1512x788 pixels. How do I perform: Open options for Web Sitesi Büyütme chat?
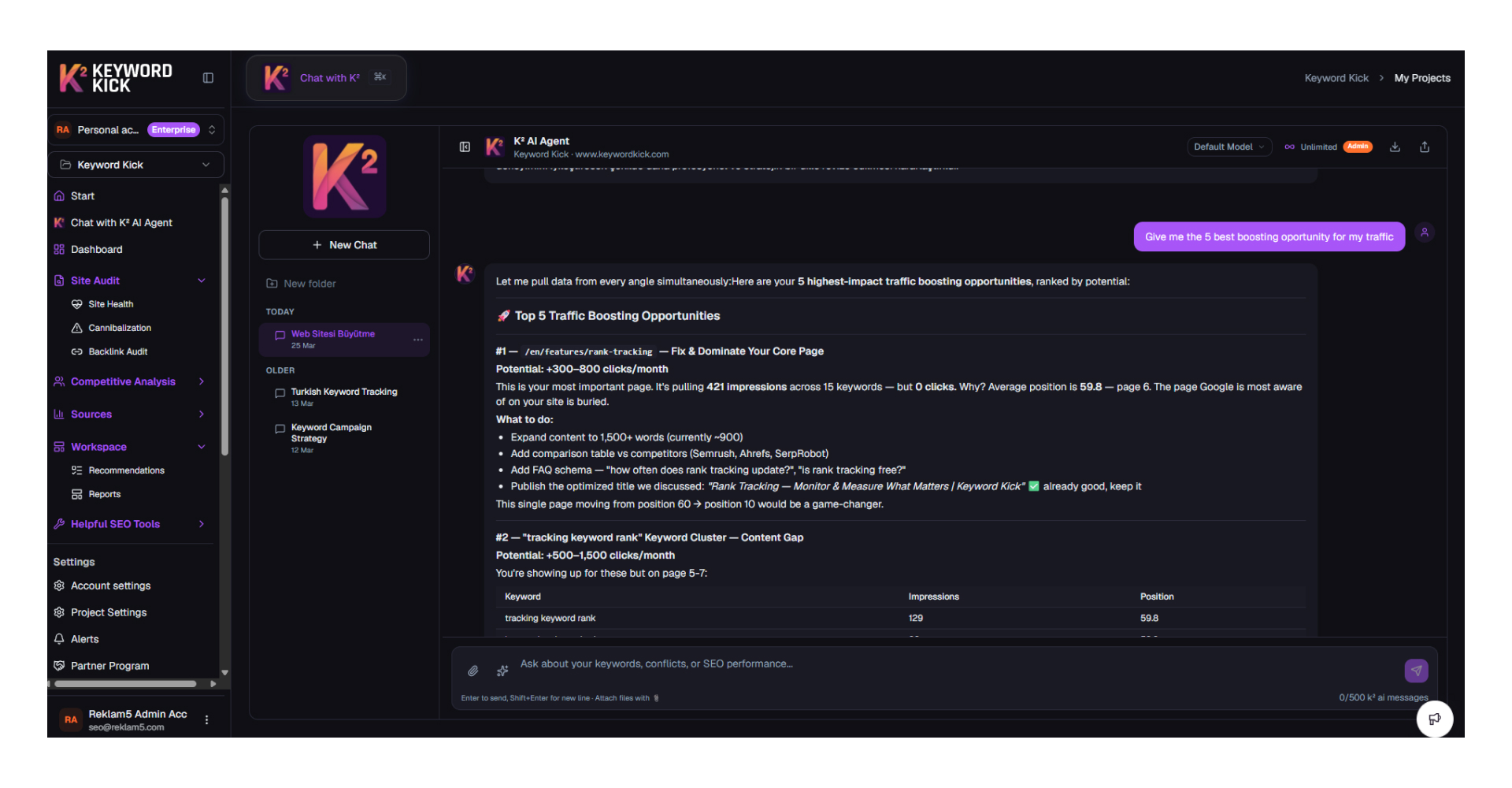(417, 340)
